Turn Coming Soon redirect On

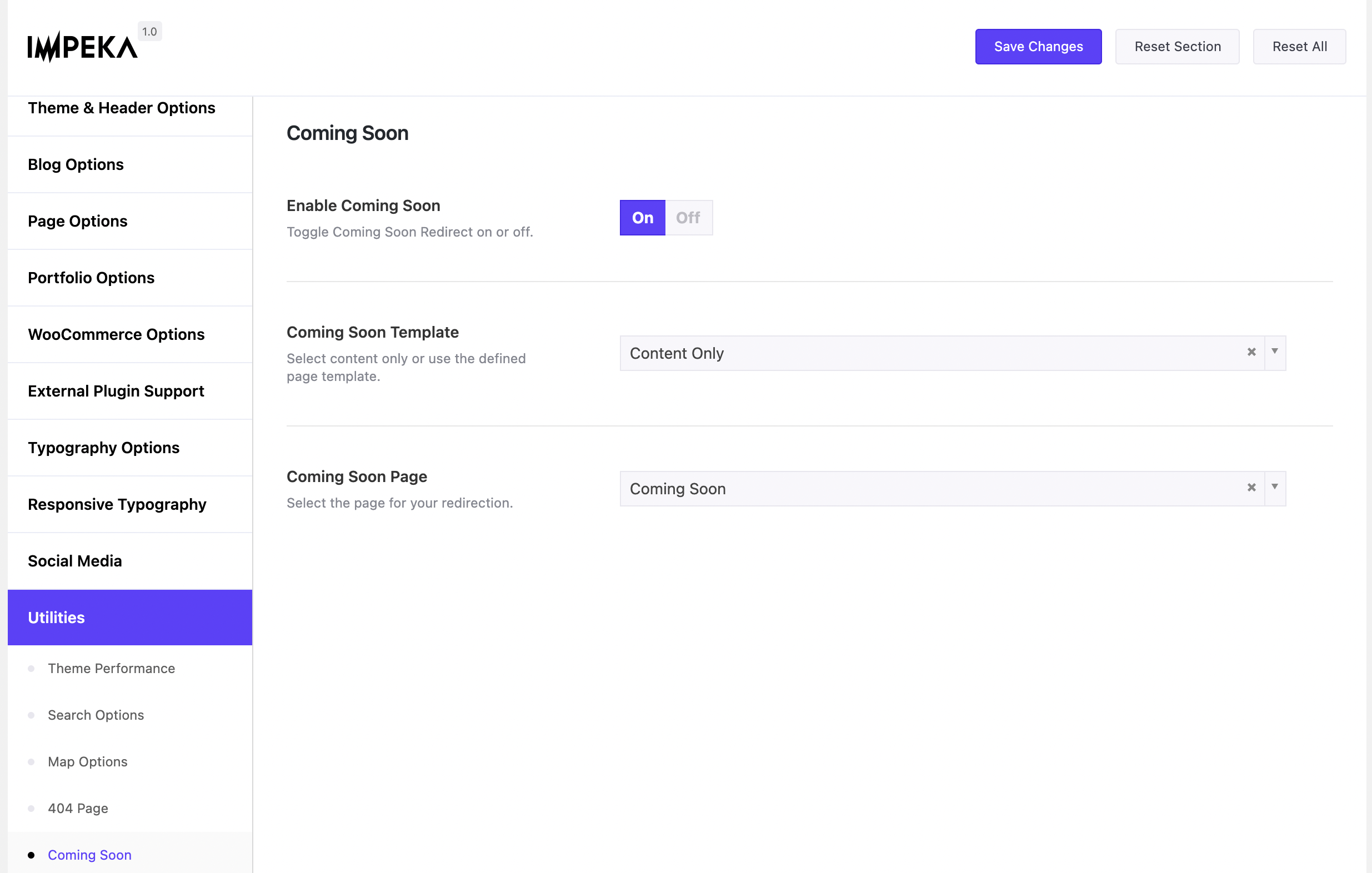(642, 218)
